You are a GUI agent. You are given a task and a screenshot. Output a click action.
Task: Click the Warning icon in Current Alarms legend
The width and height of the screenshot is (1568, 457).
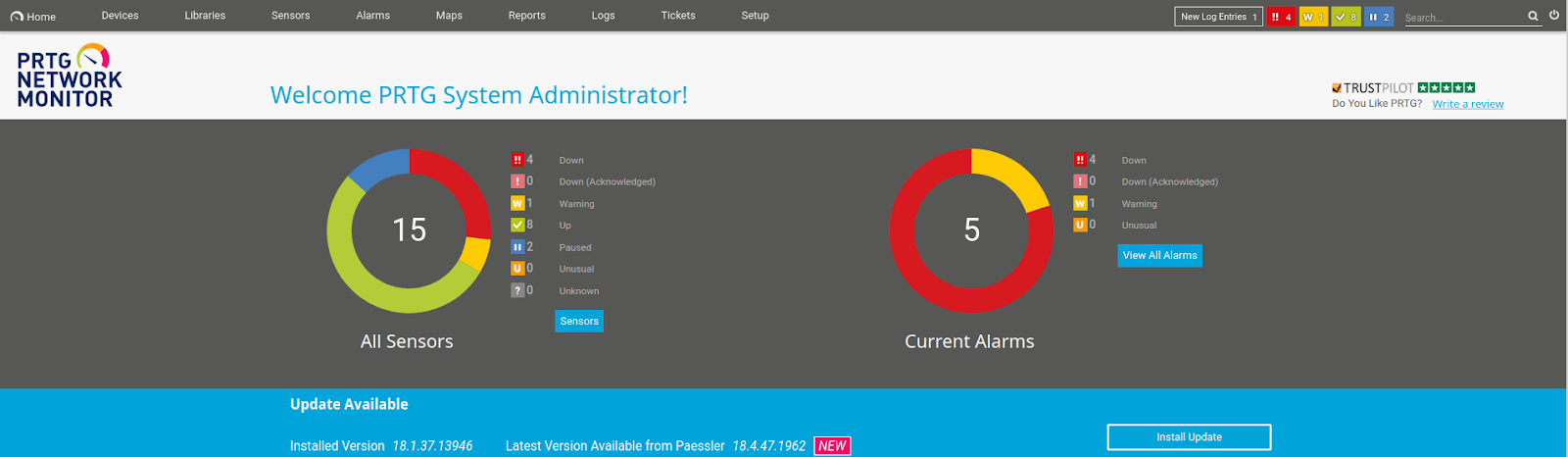(1079, 204)
